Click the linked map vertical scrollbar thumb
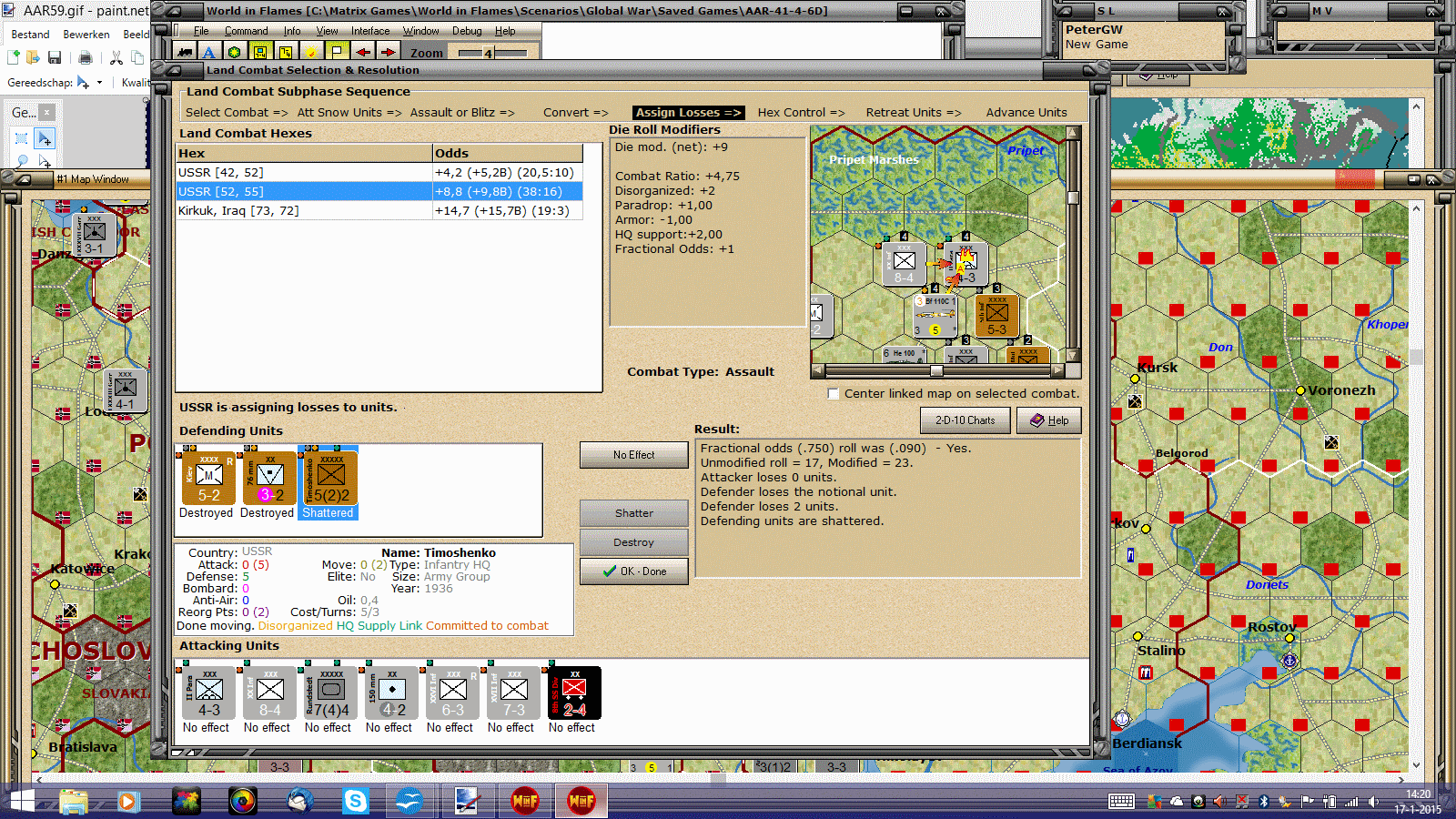Image resolution: width=1456 pixels, height=819 pixels. click(1073, 197)
